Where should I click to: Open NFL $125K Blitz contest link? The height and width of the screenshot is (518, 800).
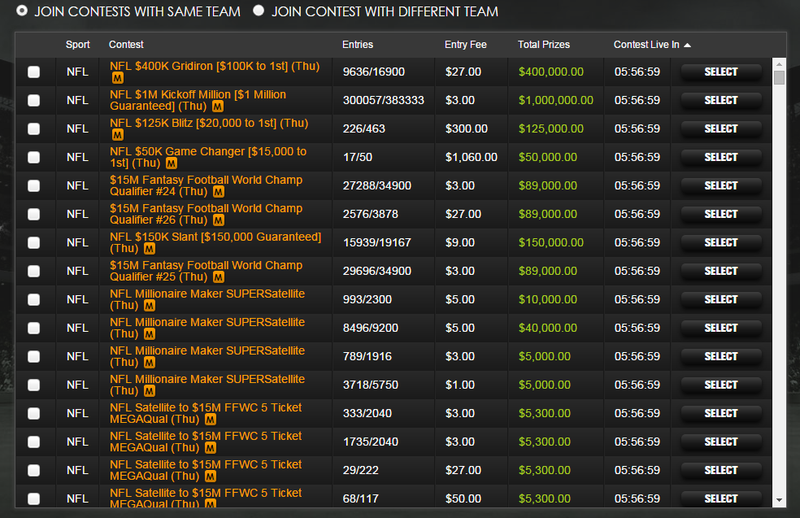tap(209, 124)
